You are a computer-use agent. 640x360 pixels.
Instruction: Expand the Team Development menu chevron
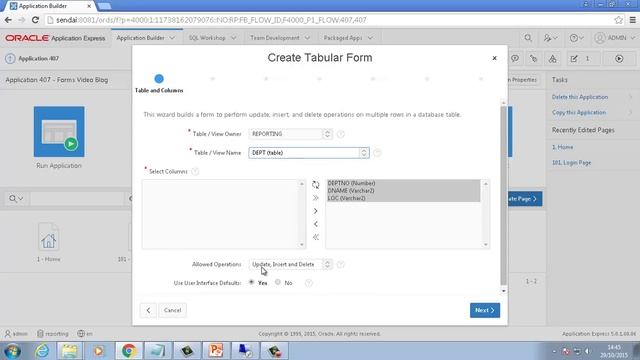coord(307,38)
